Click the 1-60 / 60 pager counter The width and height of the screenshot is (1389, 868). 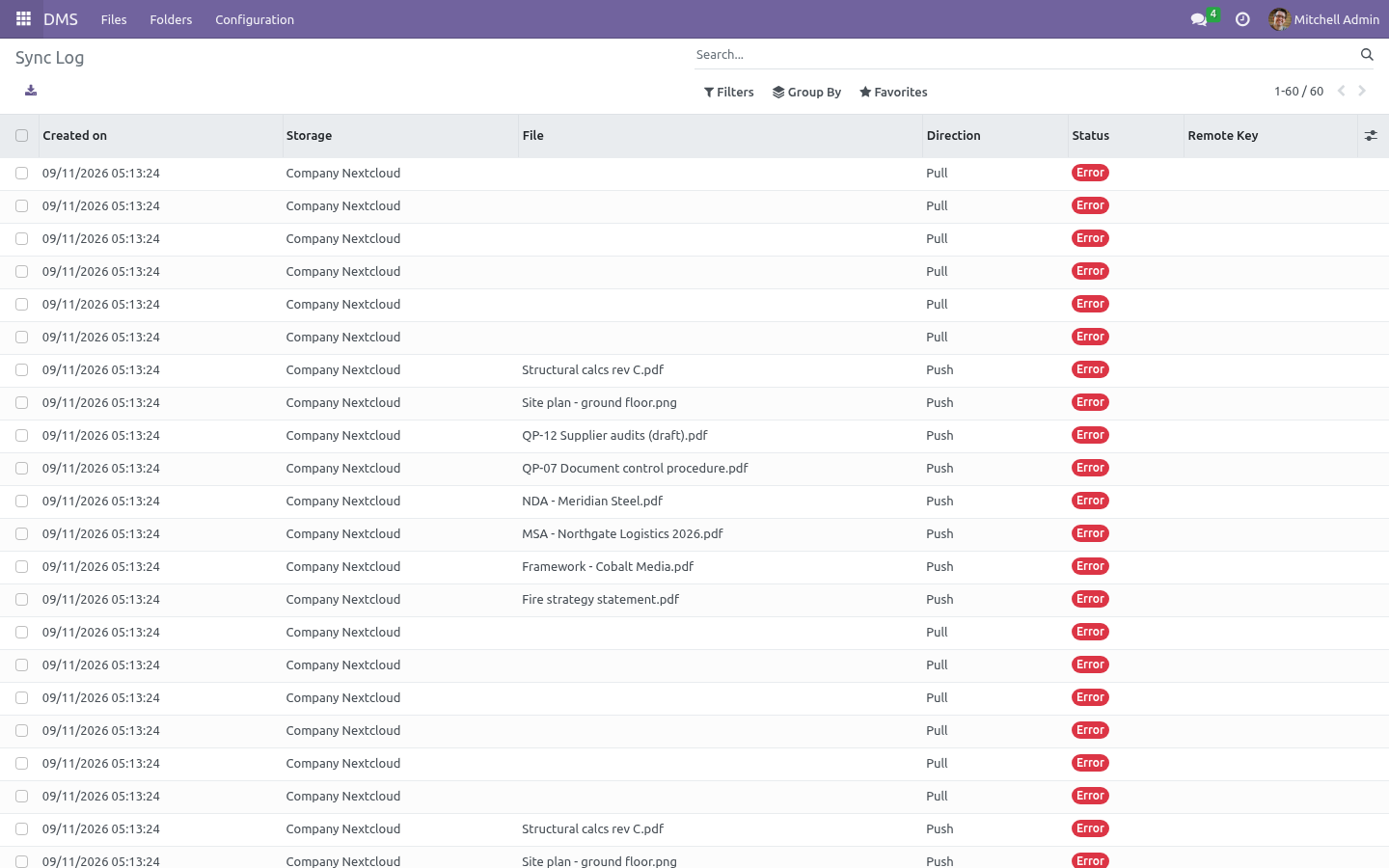point(1298,92)
